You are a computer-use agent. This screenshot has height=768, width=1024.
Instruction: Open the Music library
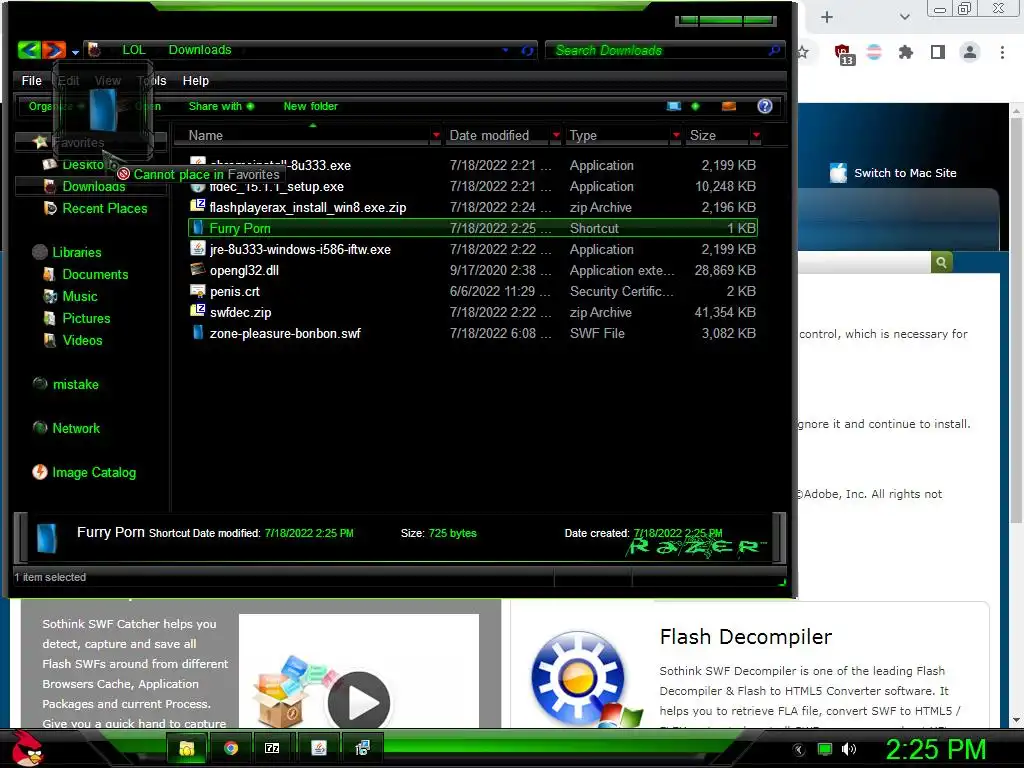(x=80, y=296)
